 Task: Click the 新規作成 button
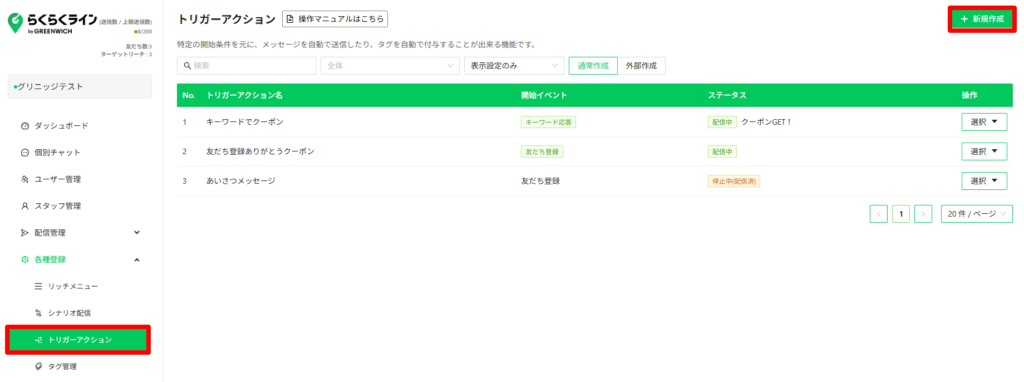click(982, 19)
